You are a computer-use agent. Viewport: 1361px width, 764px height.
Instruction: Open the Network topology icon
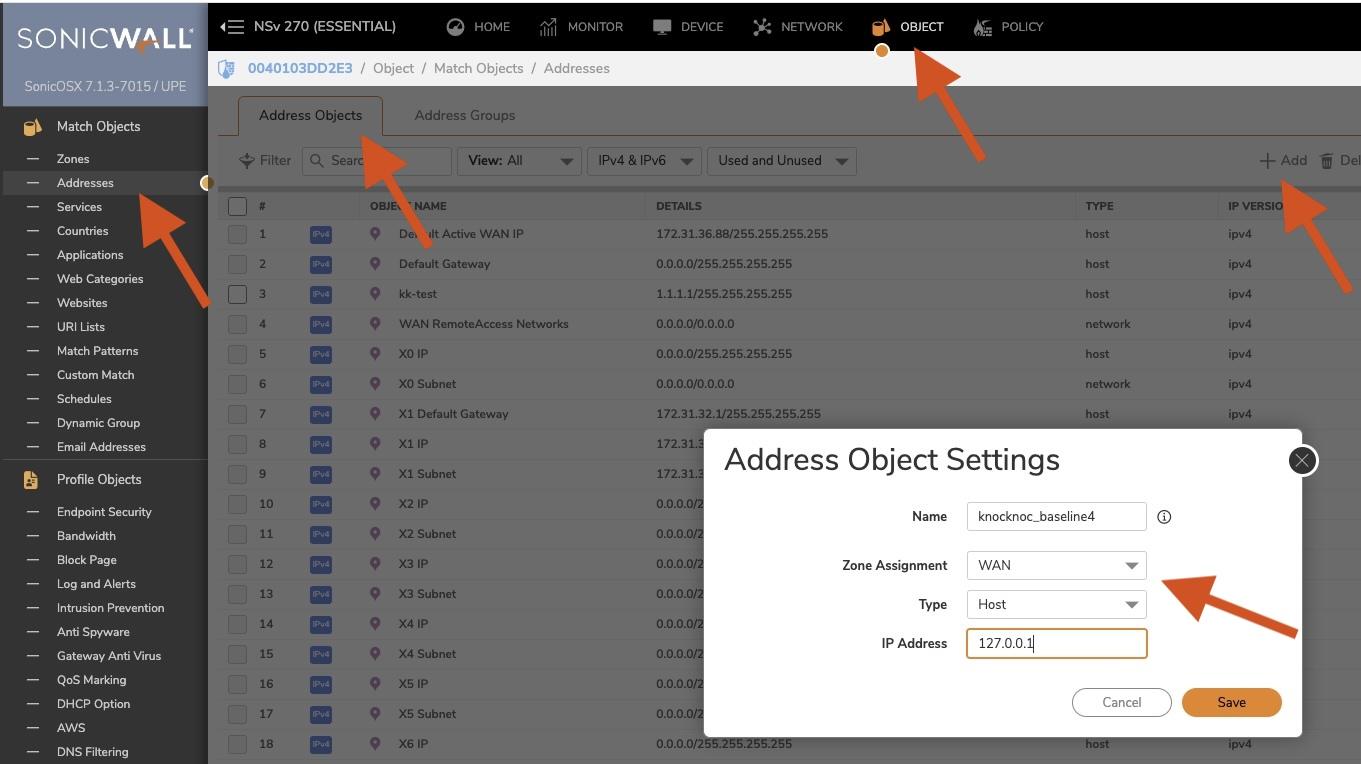tap(762, 27)
